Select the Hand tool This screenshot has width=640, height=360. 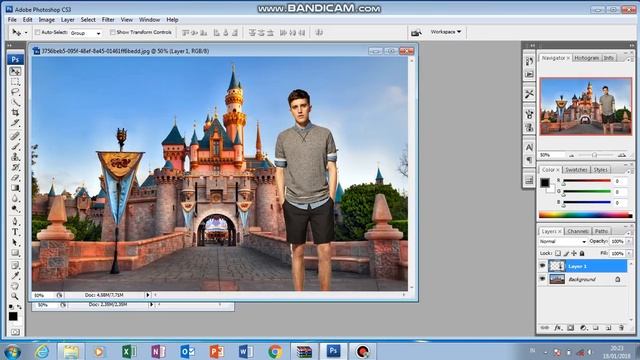coord(15,286)
